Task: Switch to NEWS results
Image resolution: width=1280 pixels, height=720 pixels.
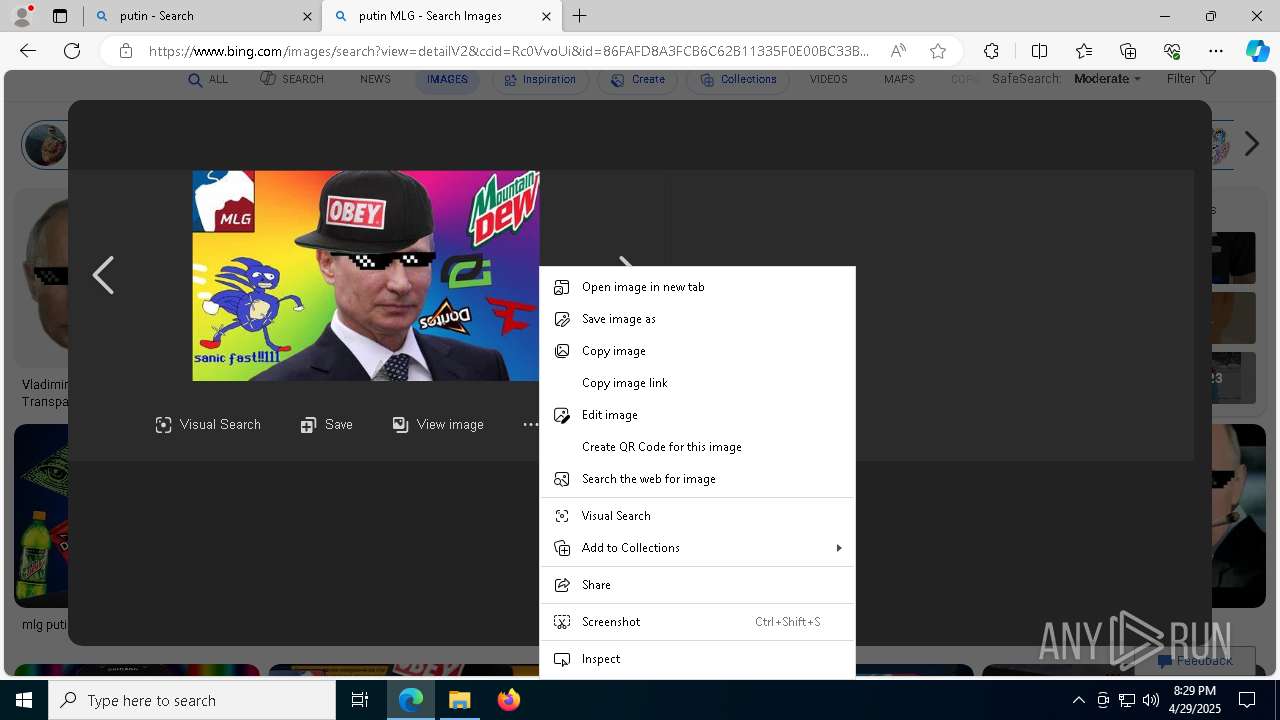Action: [x=375, y=79]
